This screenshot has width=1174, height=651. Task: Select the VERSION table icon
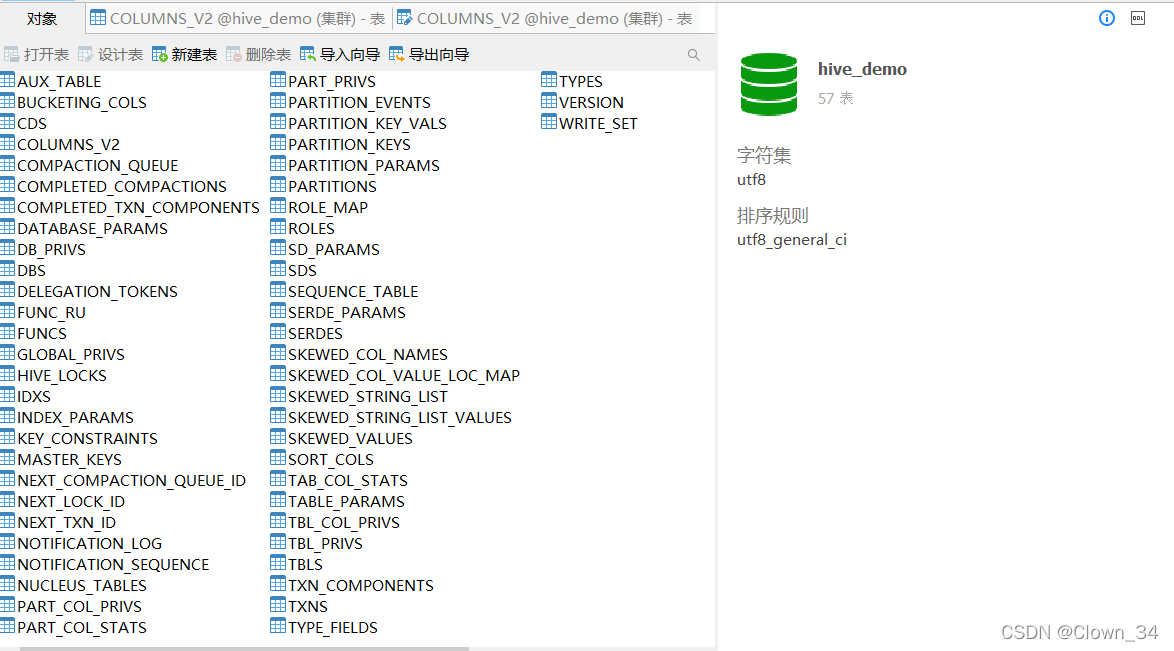(549, 100)
